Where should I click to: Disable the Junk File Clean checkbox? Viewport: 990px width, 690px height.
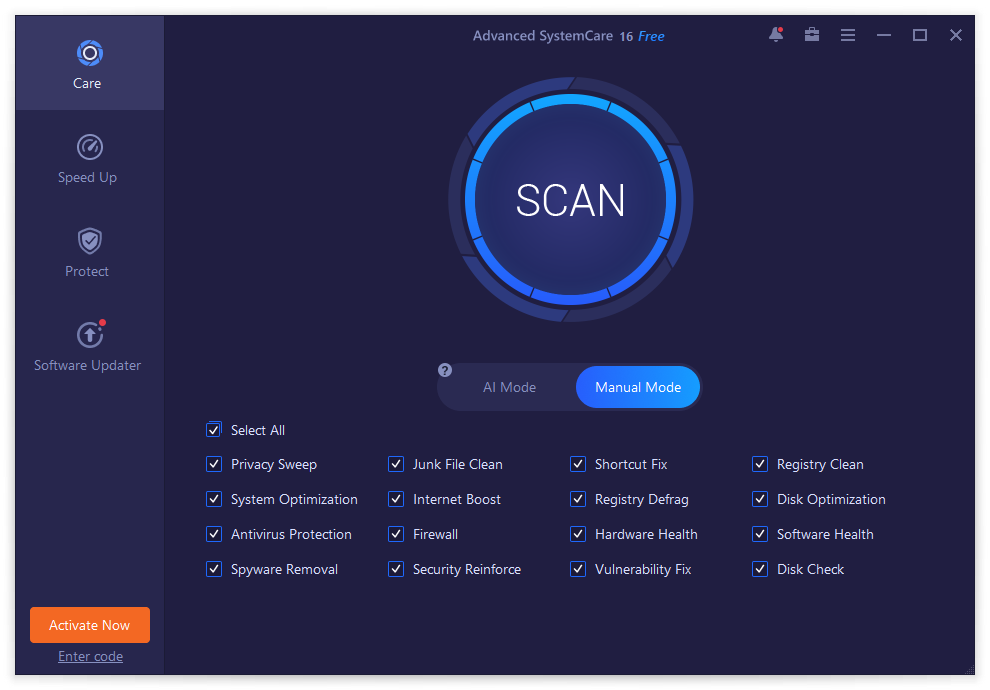396,464
